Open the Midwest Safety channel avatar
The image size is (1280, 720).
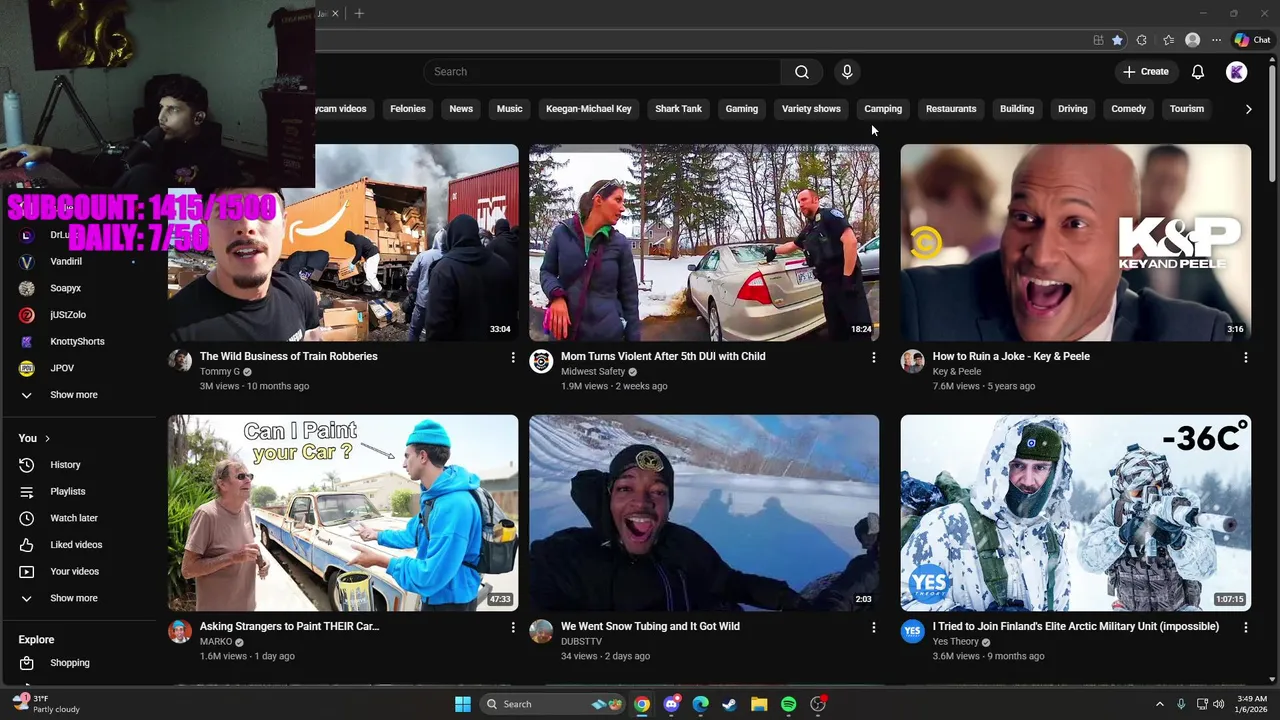[541, 362]
